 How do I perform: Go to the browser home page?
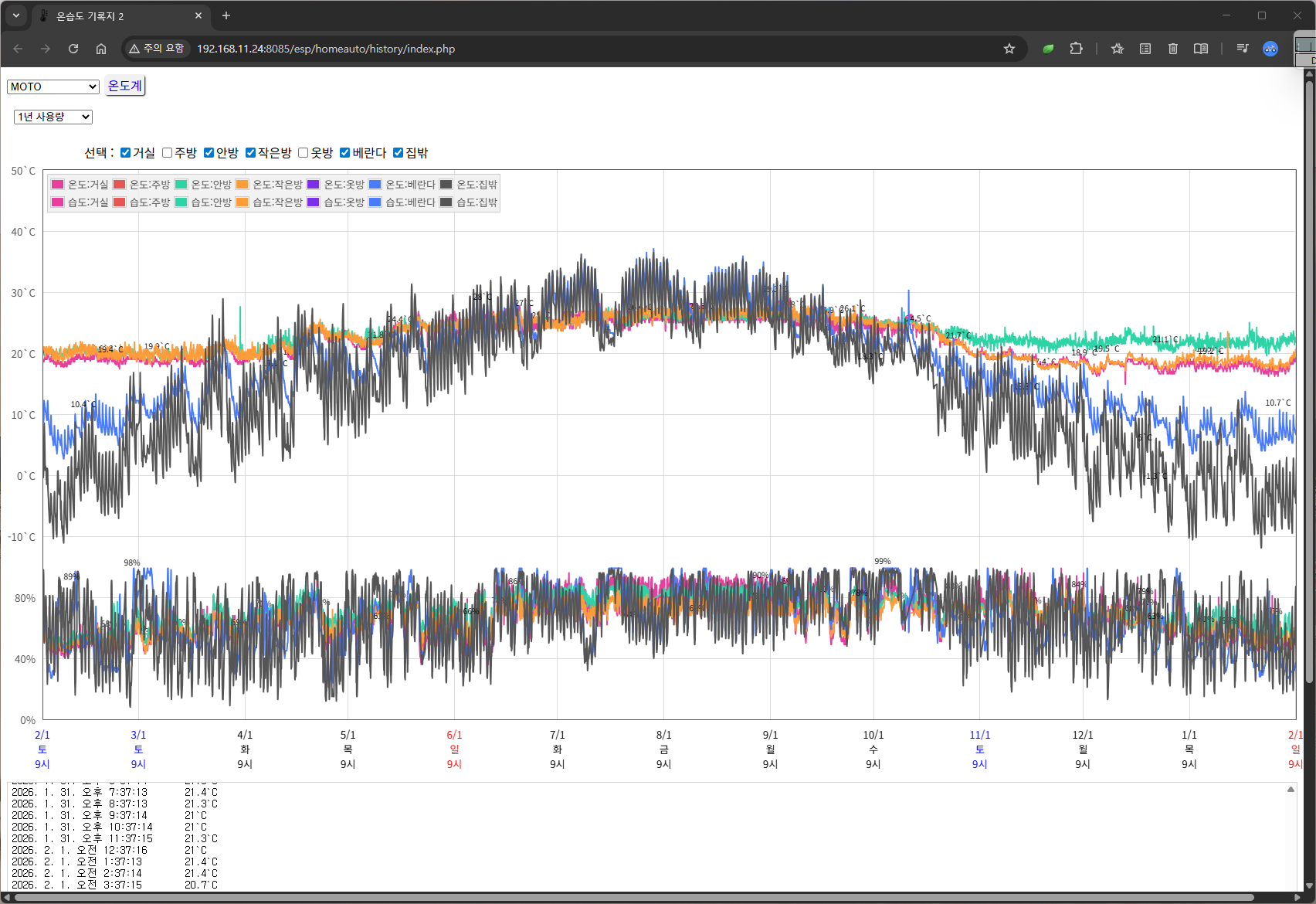pos(101,49)
